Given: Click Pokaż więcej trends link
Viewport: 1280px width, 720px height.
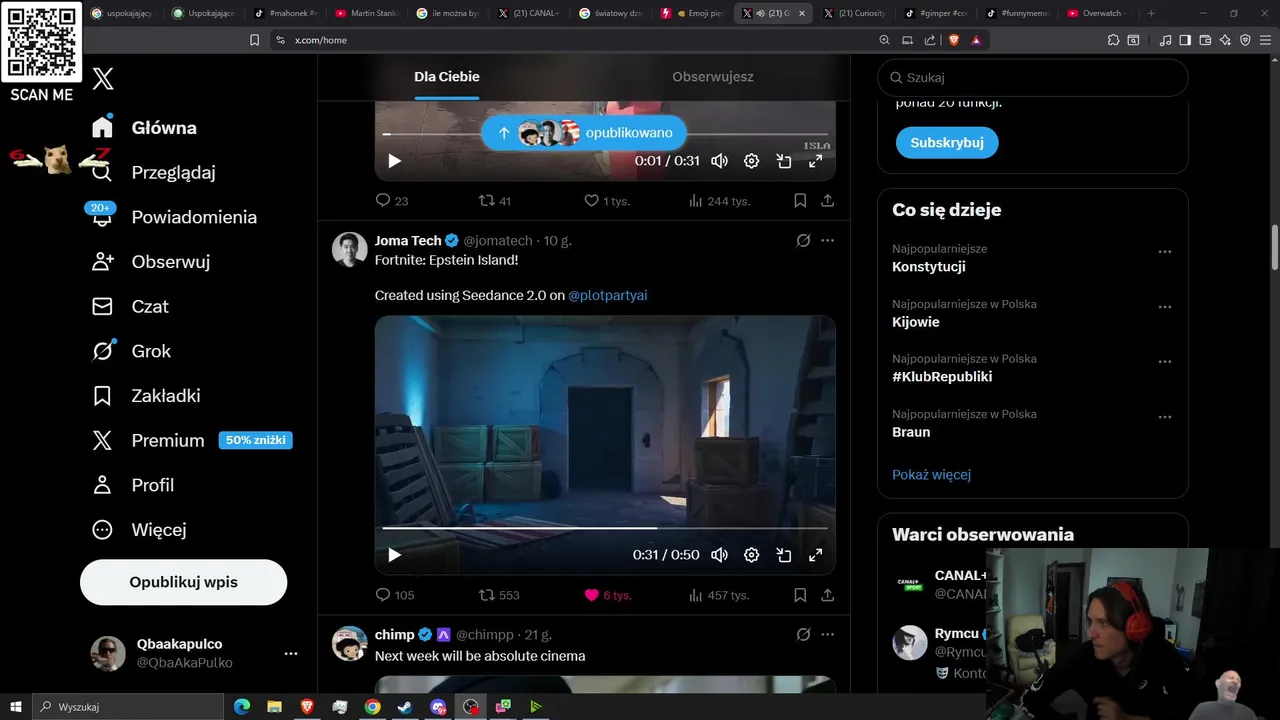Looking at the screenshot, I should pyautogui.click(x=931, y=475).
